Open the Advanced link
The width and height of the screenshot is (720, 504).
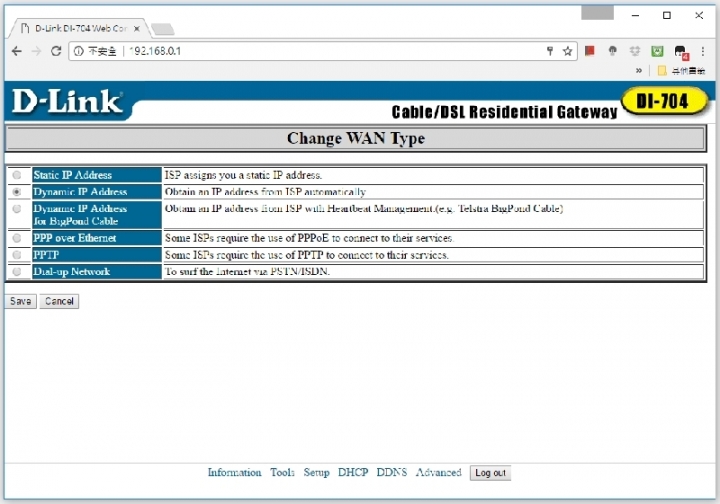(x=438, y=472)
